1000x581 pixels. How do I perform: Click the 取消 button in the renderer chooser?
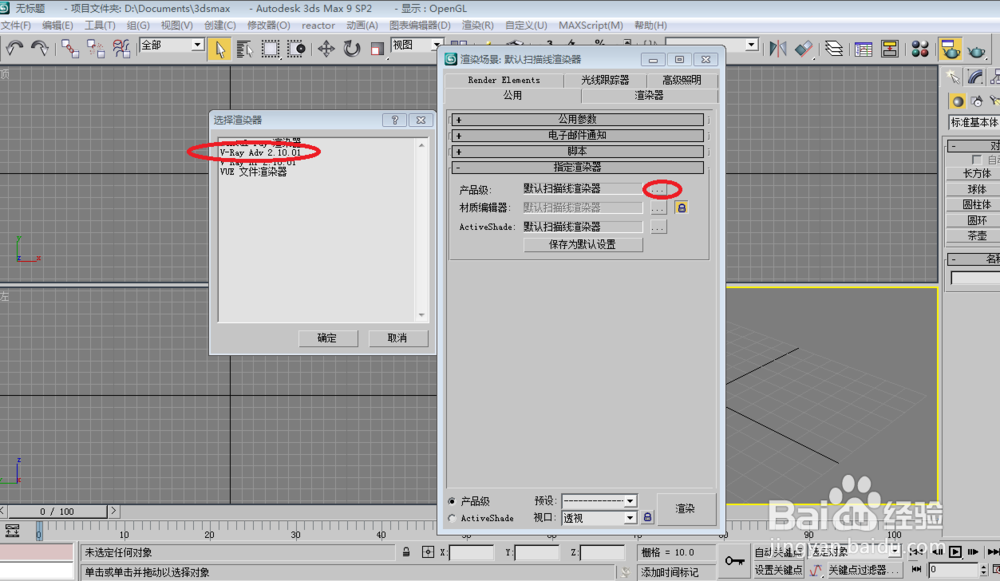pyautogui.click(x=397, y=338)
